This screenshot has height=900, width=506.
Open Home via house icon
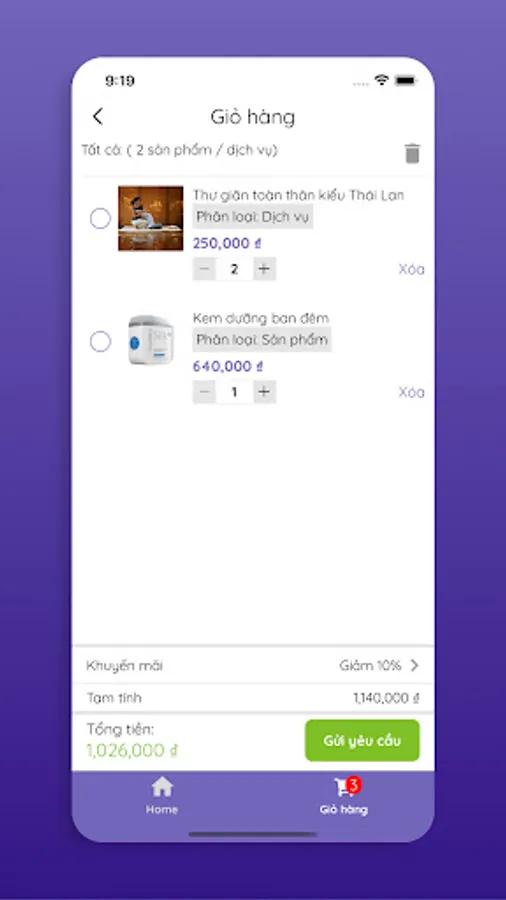pyautogui.click(x=162, y=787)
